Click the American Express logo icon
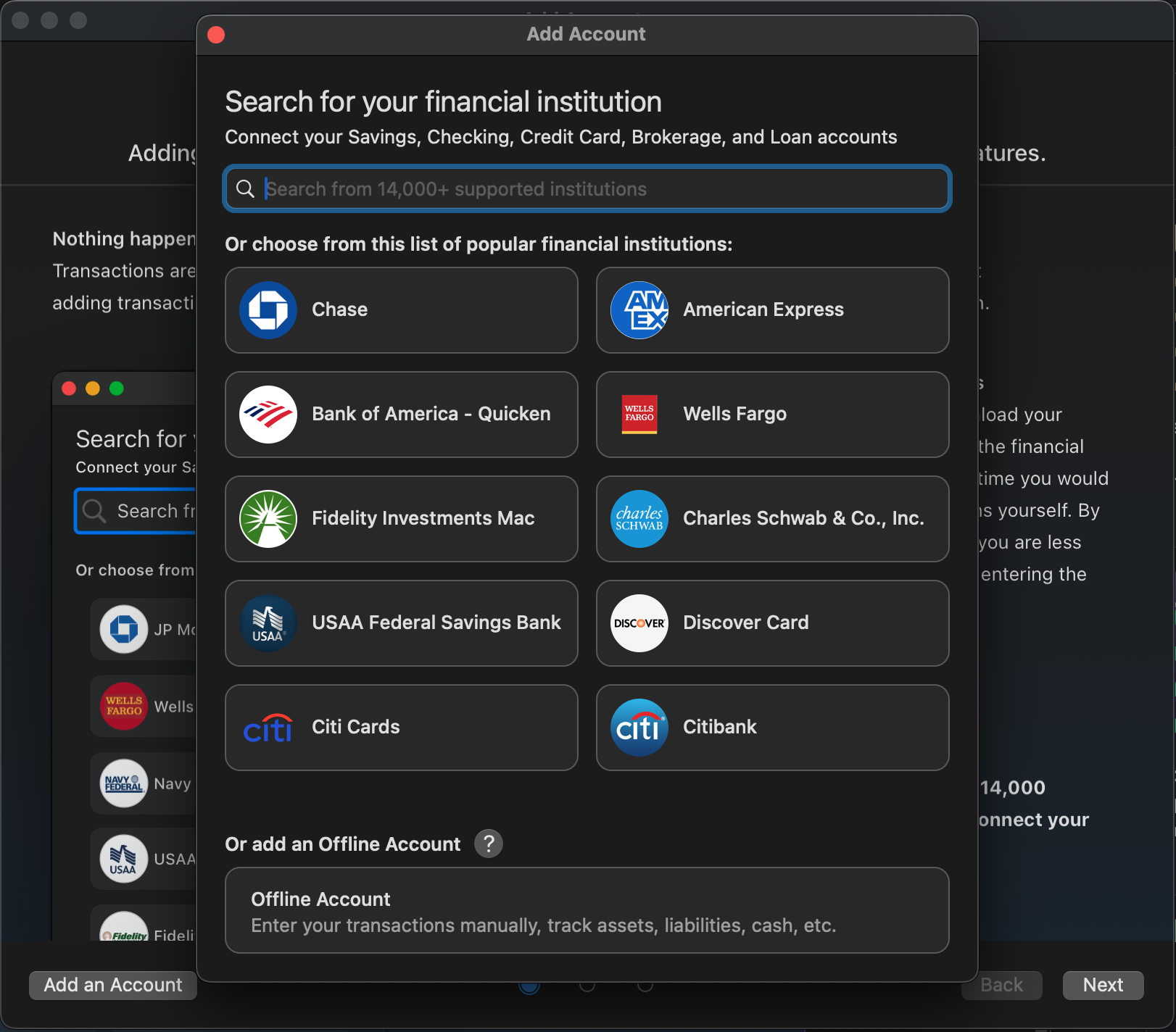 pos(639,310)
